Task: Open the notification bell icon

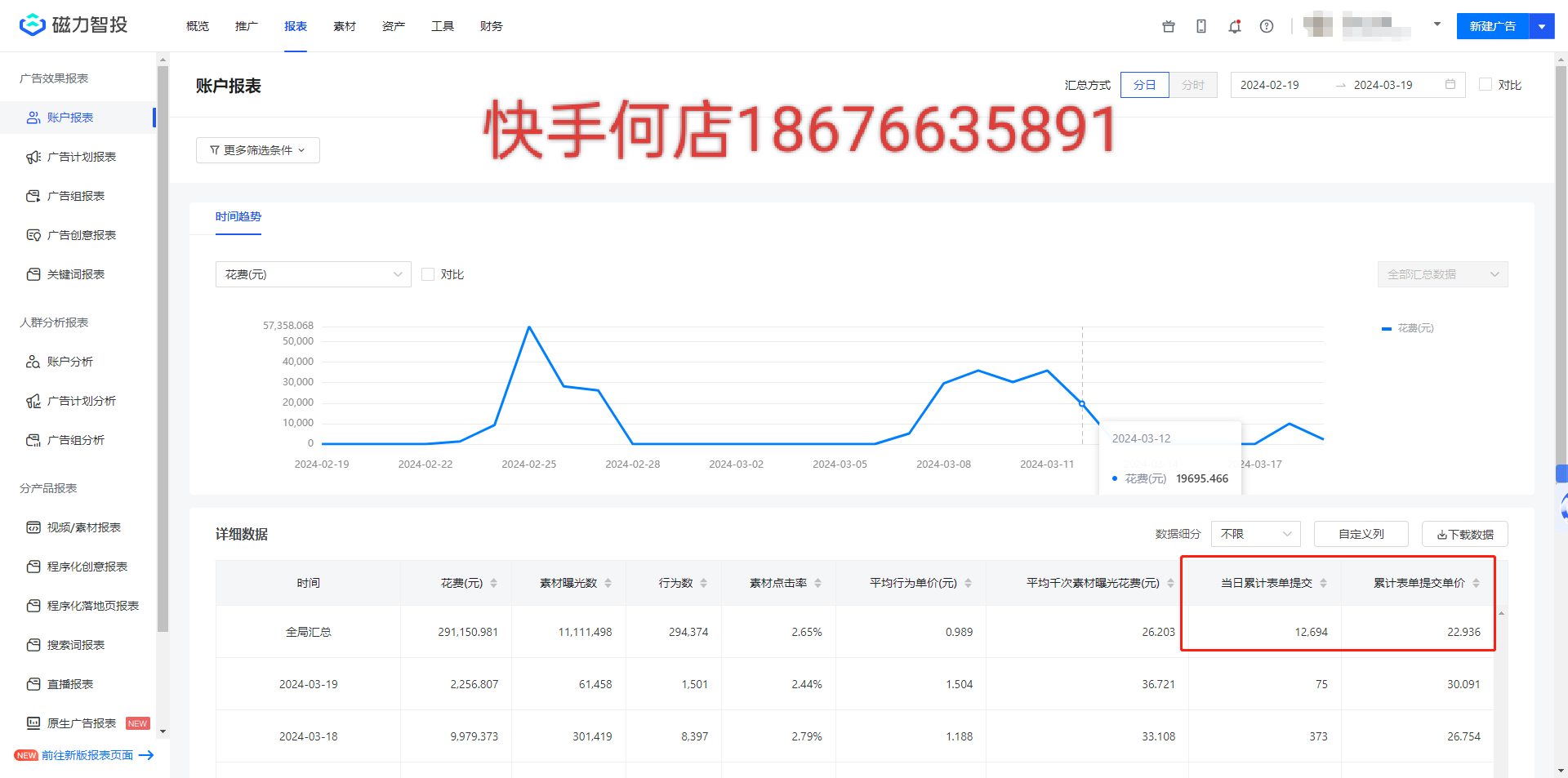Action: click(x=1235, y=26)
